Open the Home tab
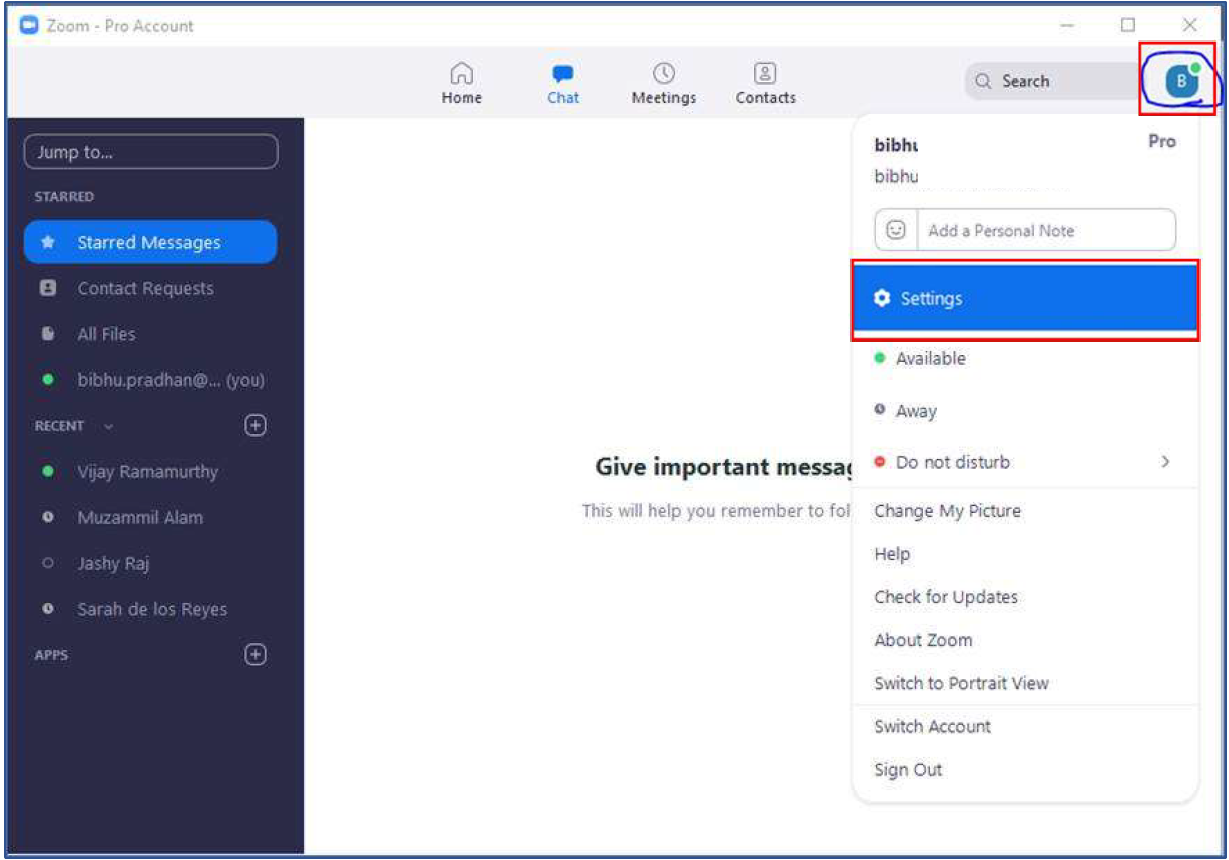This screenshot has width=1229, height=860. click(x=461, y=84)
